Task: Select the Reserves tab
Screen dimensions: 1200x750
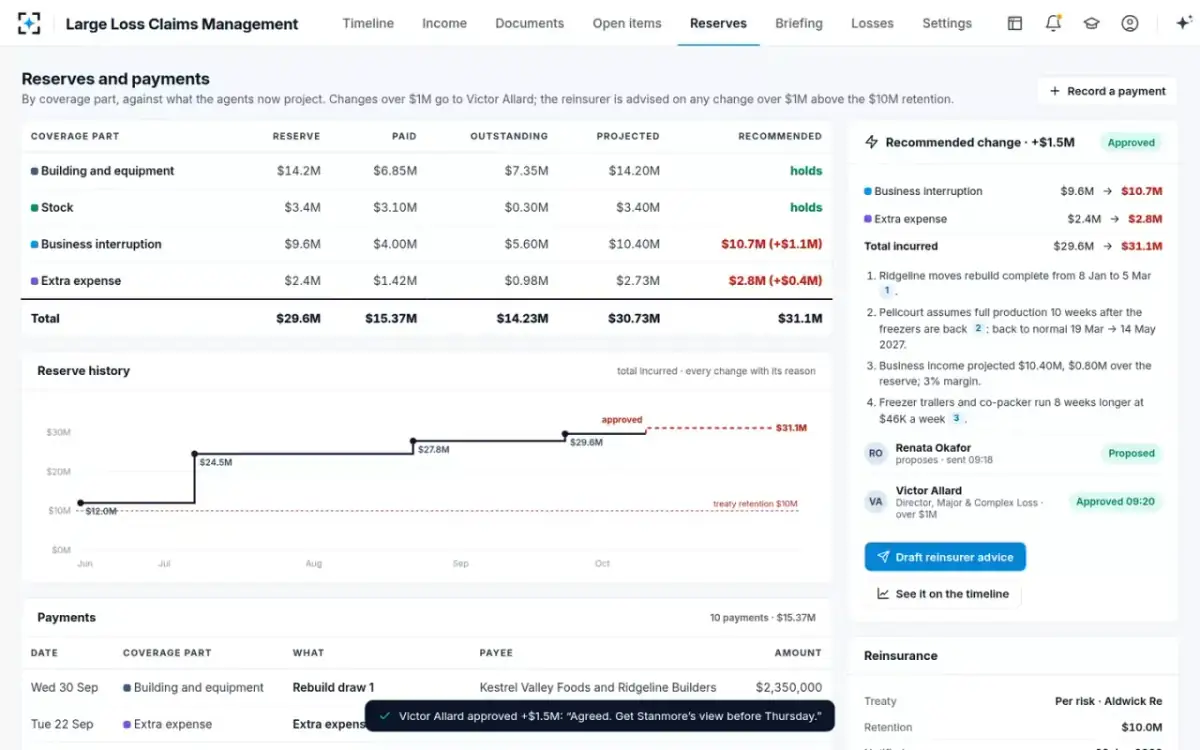Action: [x=718, y=23]
